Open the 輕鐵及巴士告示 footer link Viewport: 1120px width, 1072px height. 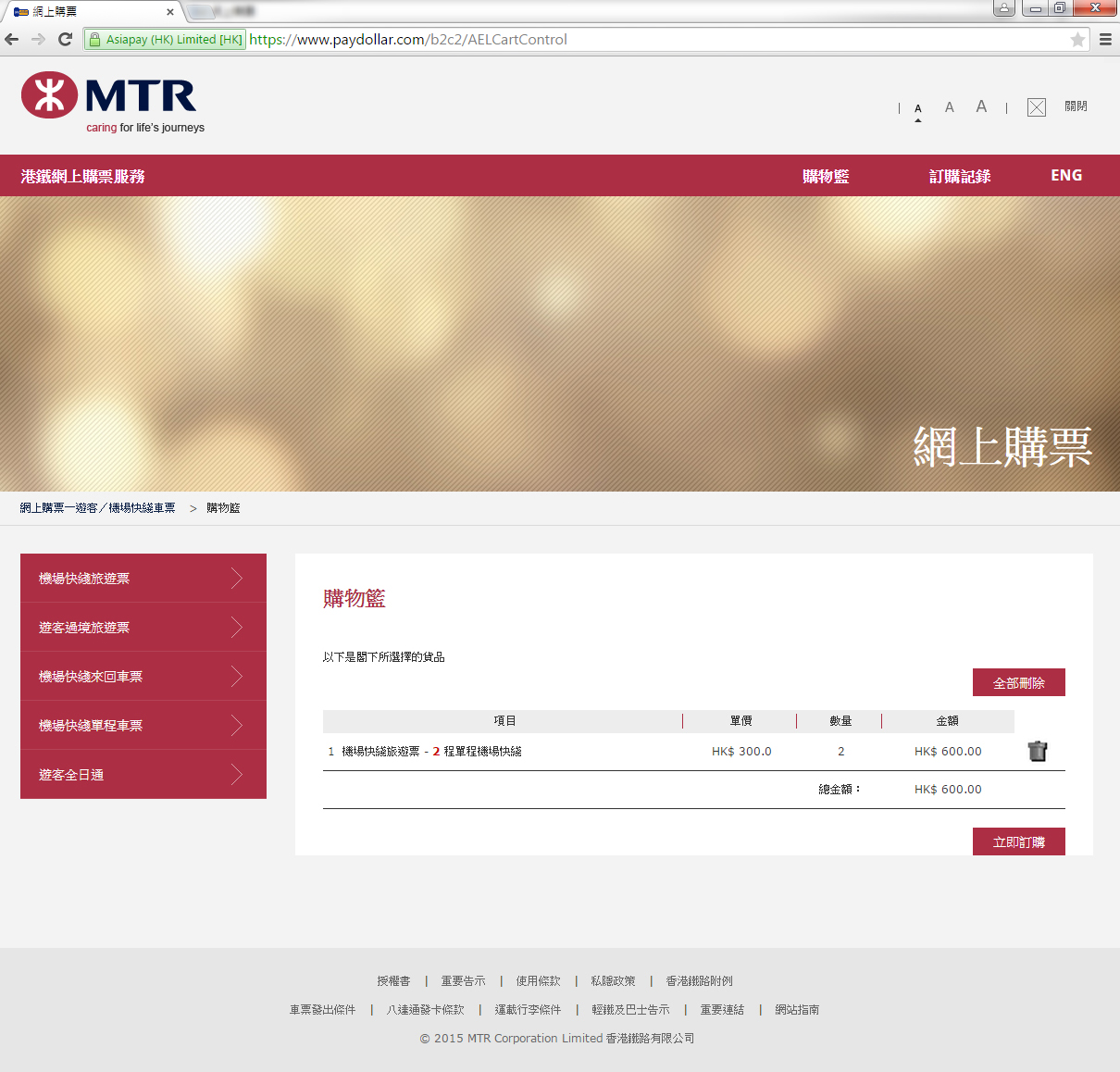(630, 1009)
